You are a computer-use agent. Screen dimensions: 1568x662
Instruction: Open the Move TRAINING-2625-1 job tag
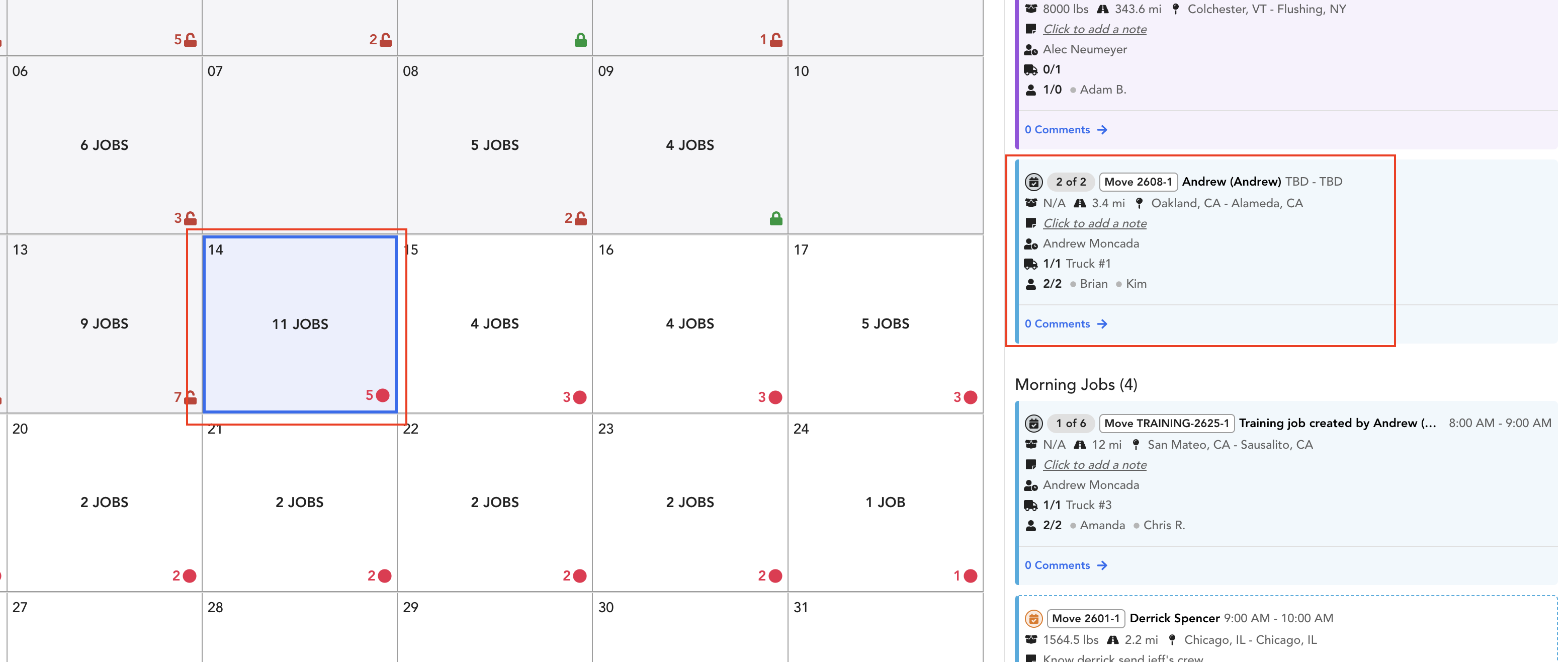1166,423
